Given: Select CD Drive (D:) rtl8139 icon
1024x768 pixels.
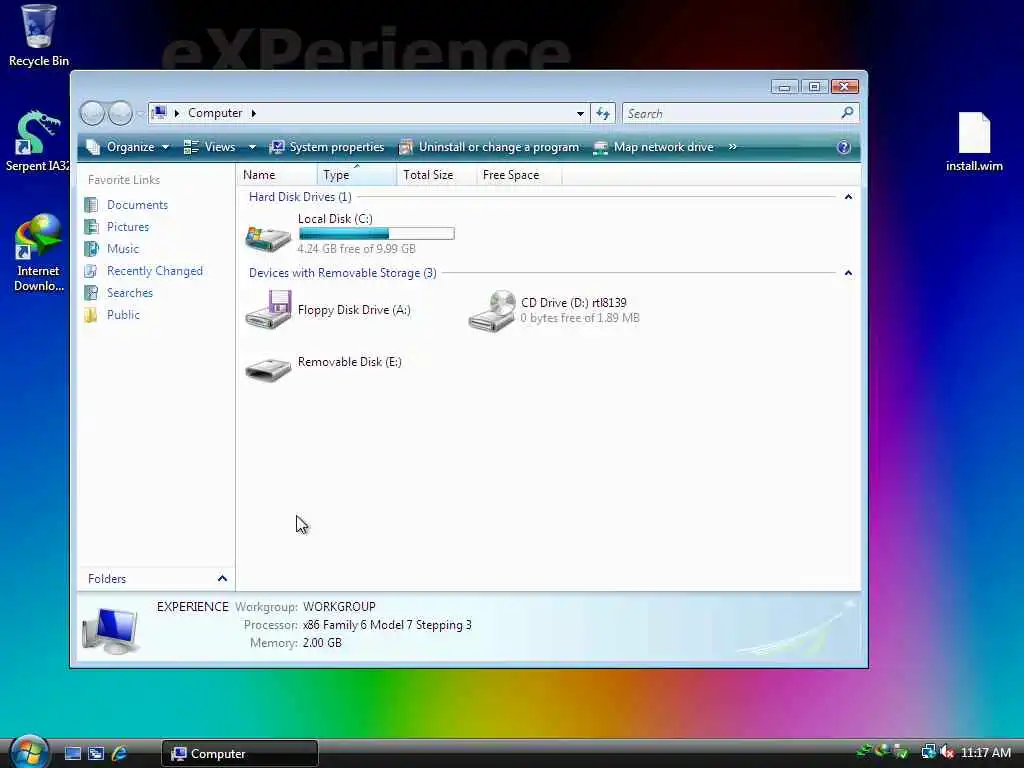Looking at the screenshot, I should click(492, 310).
